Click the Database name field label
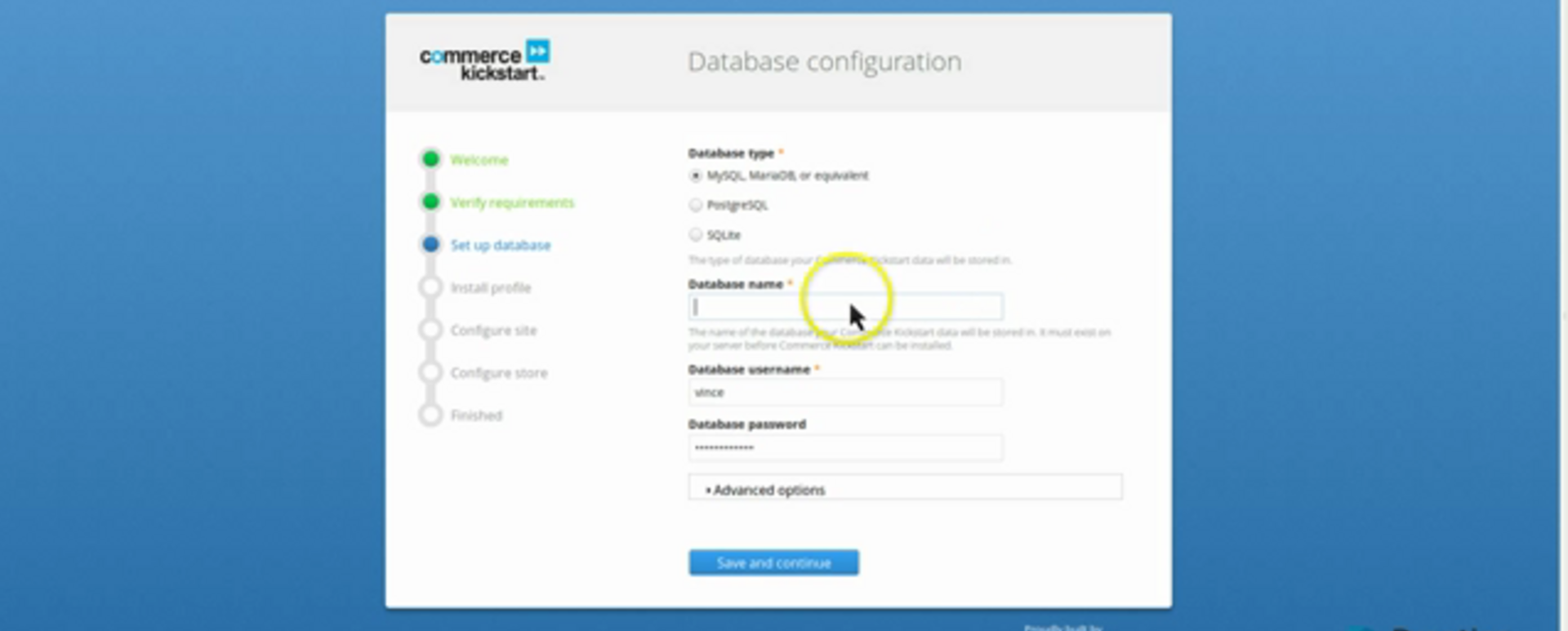The width and height of the screenshot is (1568, 631). 736,284
